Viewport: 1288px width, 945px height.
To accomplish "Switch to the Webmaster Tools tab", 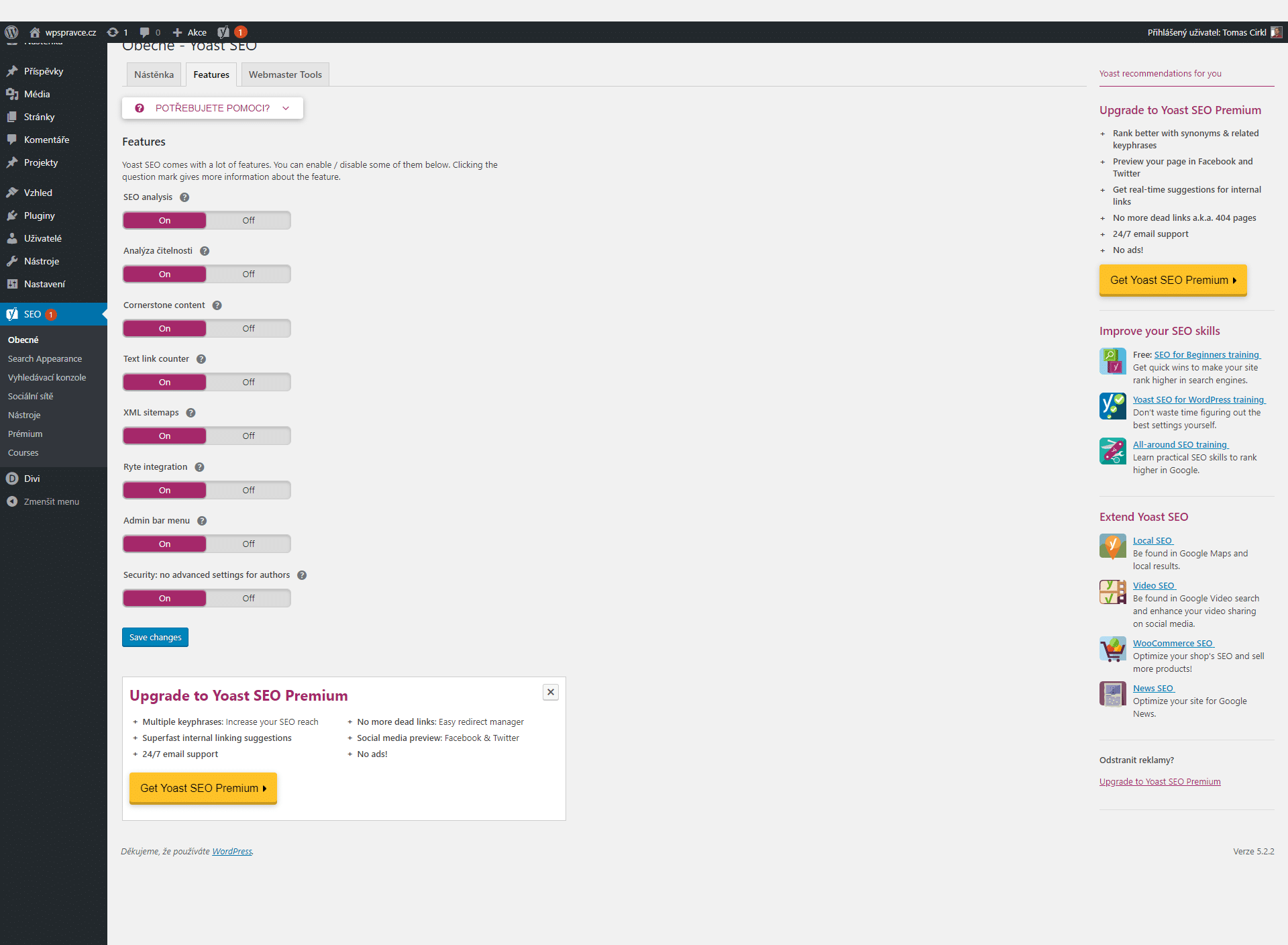I will 285,74.
